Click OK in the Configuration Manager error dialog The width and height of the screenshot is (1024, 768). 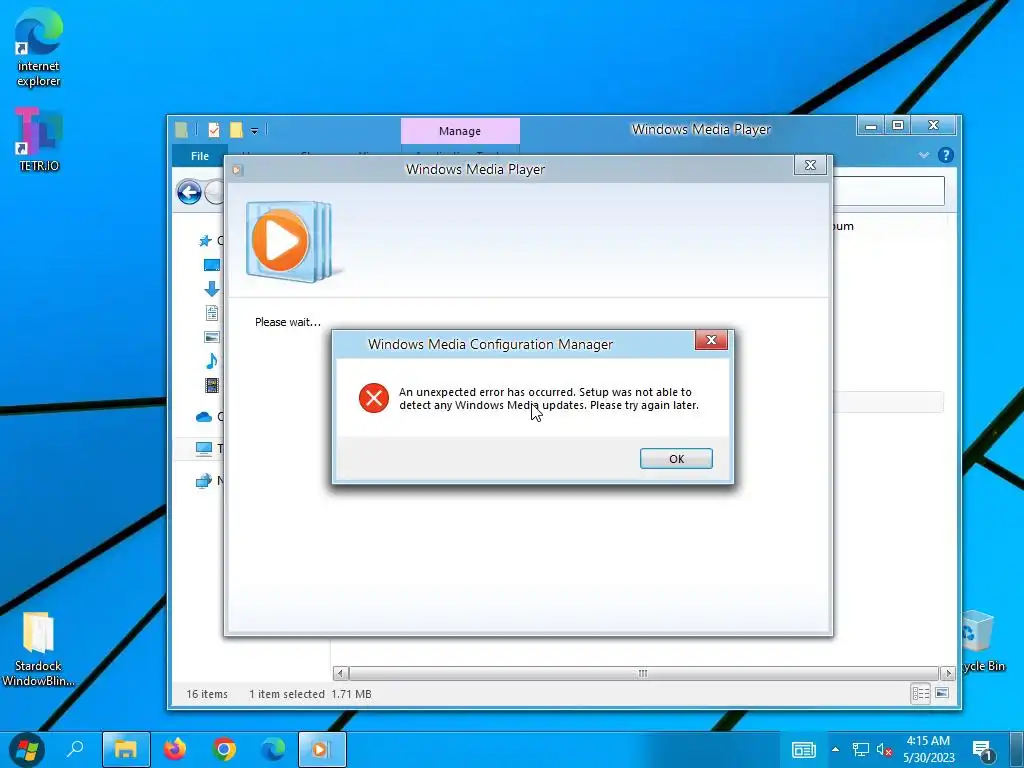click(676, 458)
